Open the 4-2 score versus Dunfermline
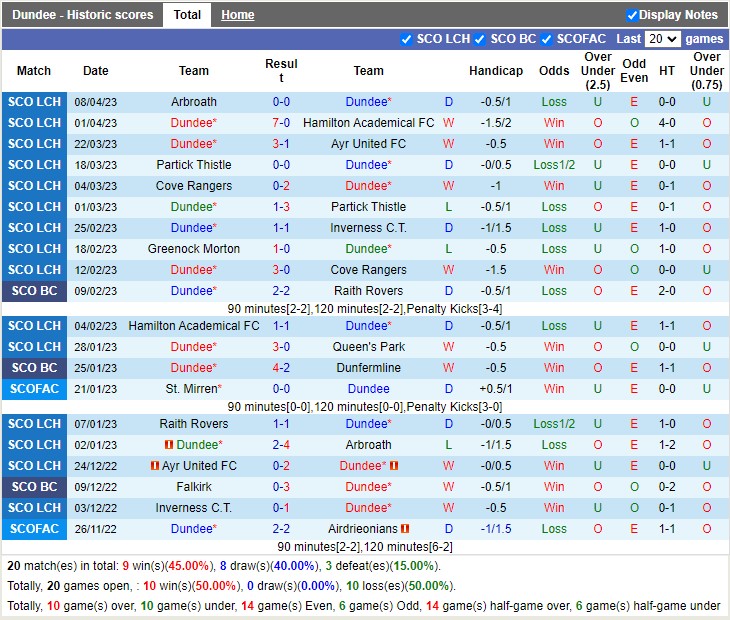The height and width of the screenshot is (620, 730). [x=281, y=368]
